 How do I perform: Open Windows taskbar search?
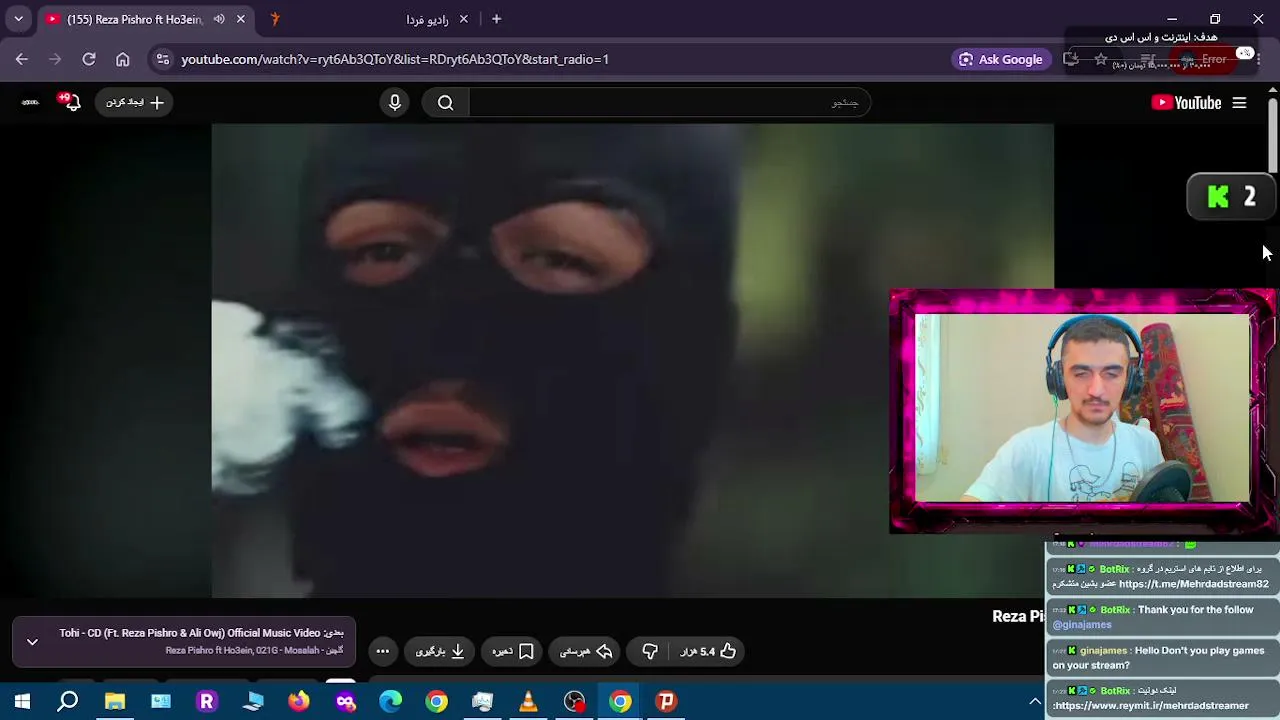coord(68,701)
